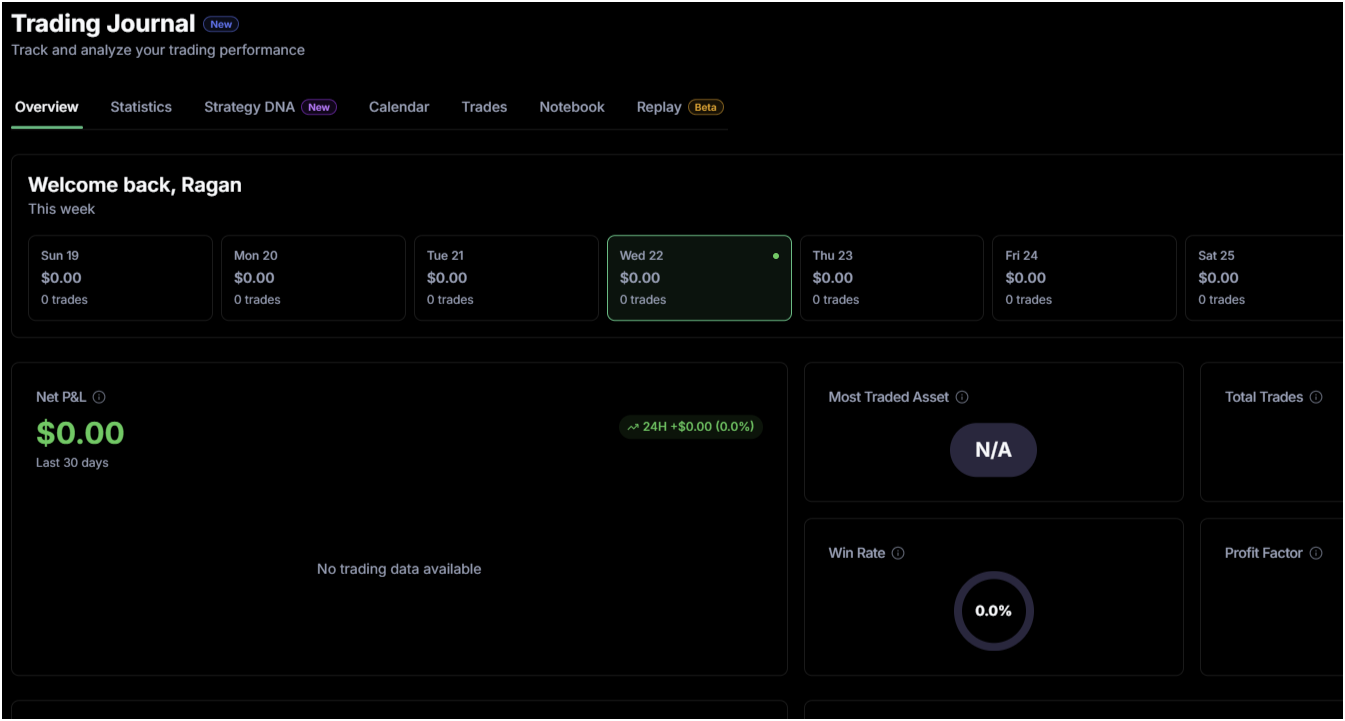Click the $0.00 amount on Fri 24
Screen dimensions: 1345x721
coord(1025,278)
